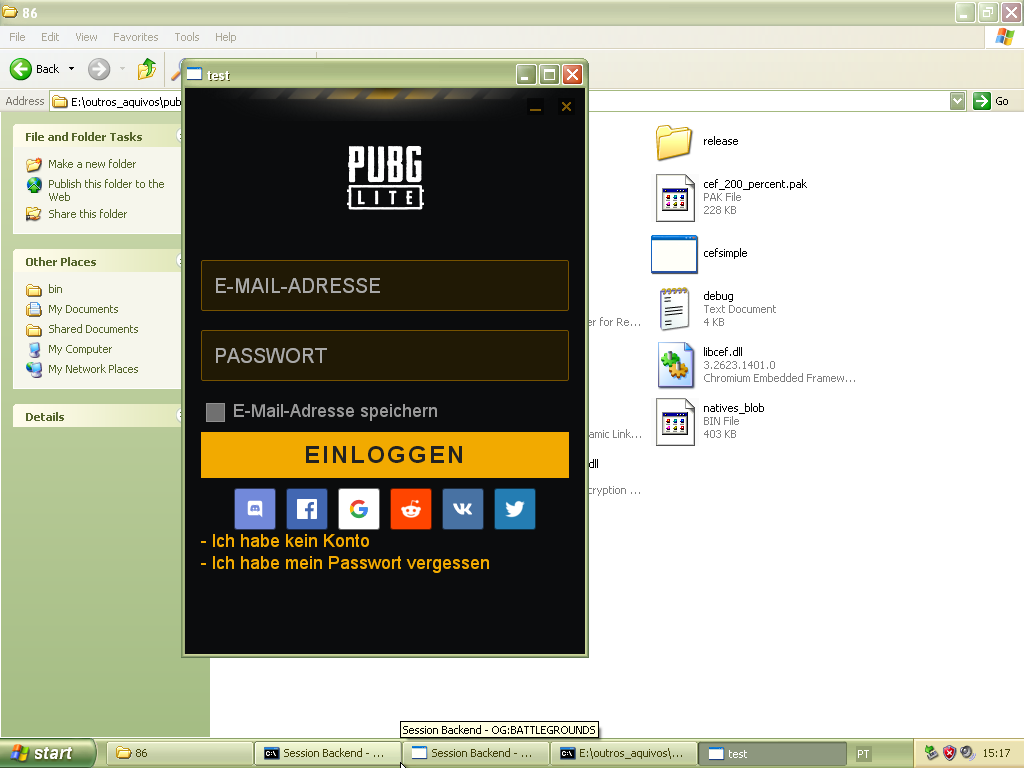The height and width of the screenshot is (768, 1024).
Task: Open My Network Places link
Action: (x=93, y=369)
